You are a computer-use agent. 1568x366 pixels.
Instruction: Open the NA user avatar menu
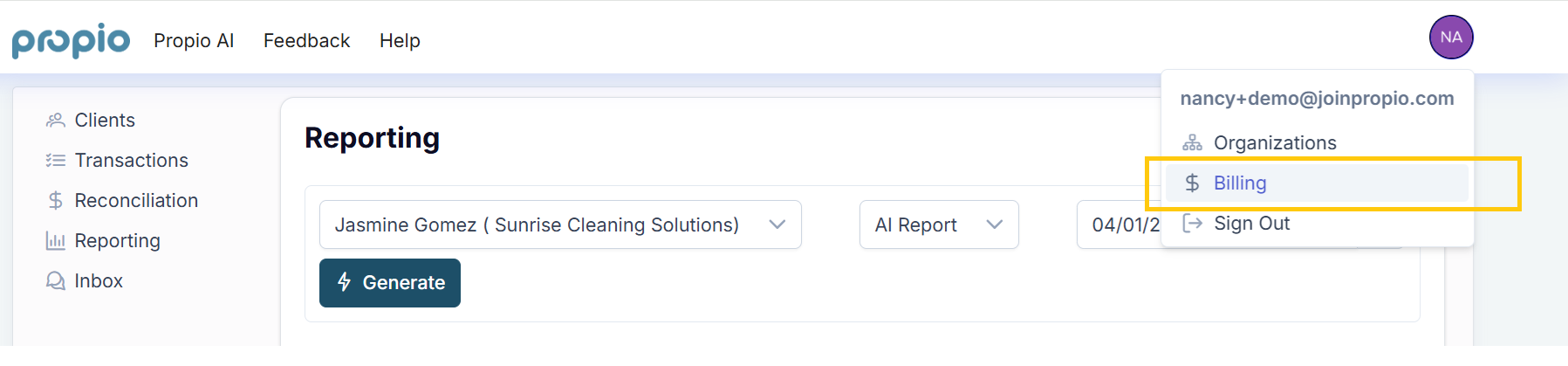point(1451,38)
